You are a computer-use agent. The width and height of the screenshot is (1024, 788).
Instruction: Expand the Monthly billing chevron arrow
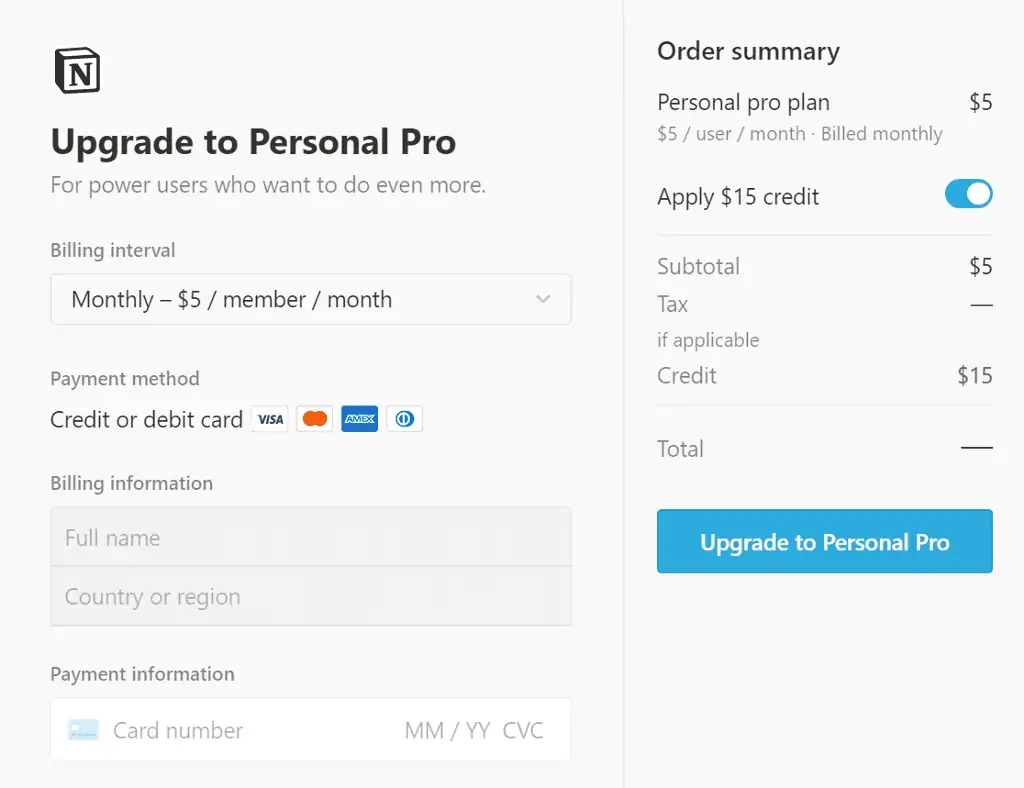click(x=543, y=300)
